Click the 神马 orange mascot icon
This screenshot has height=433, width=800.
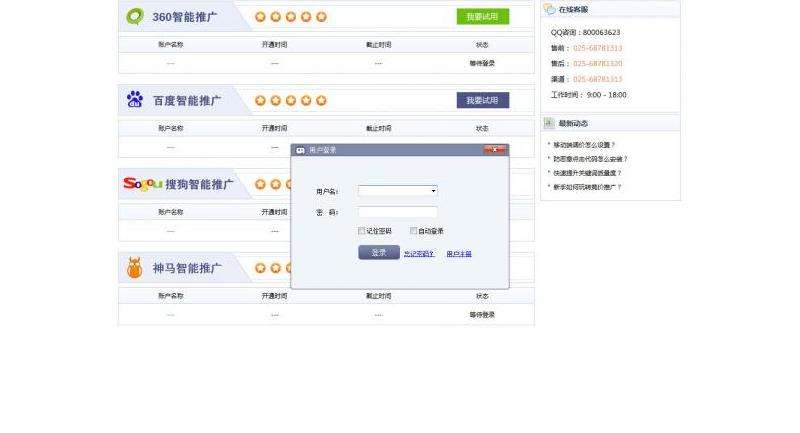[135, 267]
